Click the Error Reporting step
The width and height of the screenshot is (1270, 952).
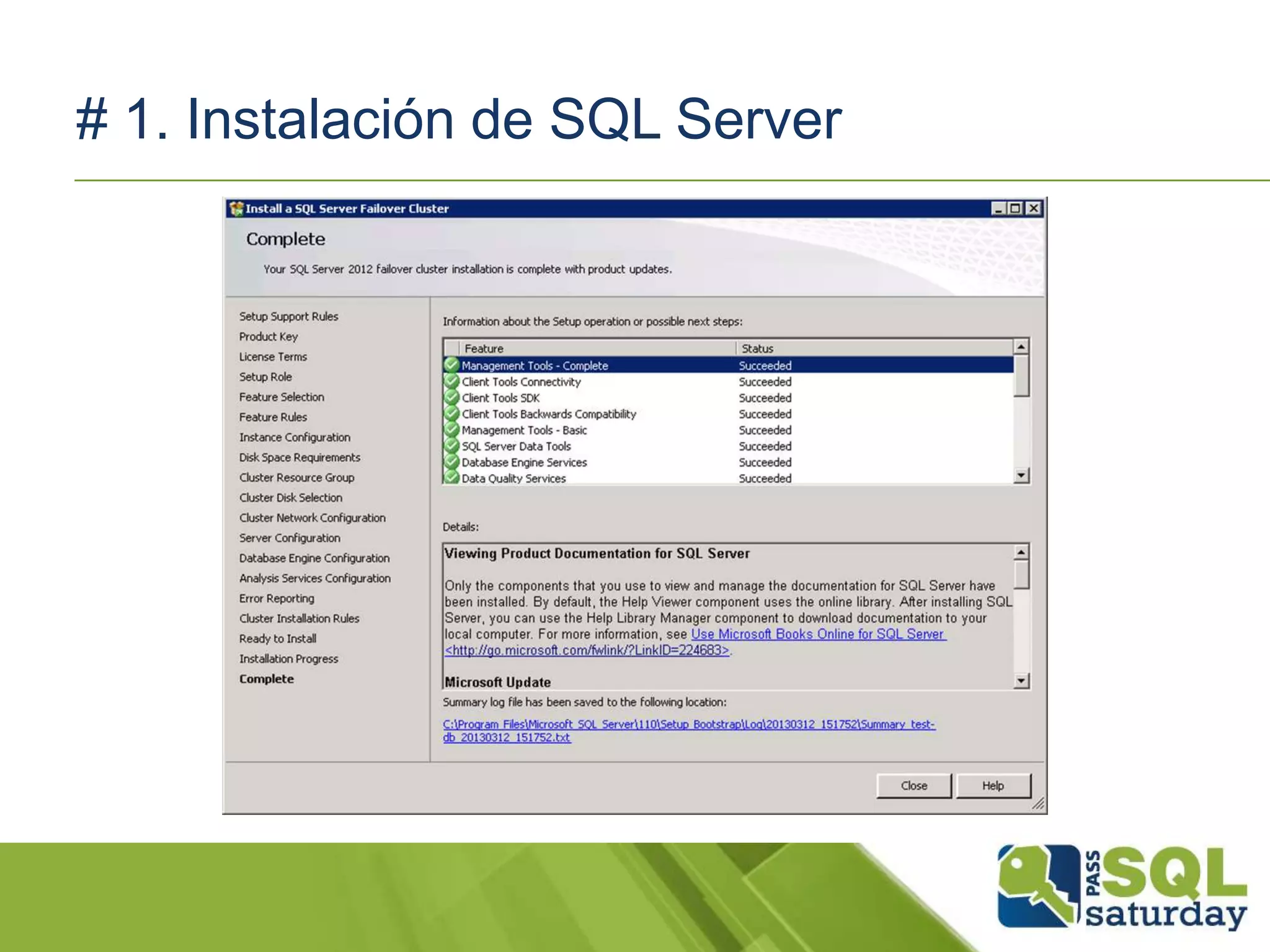(x=277, y=599)
